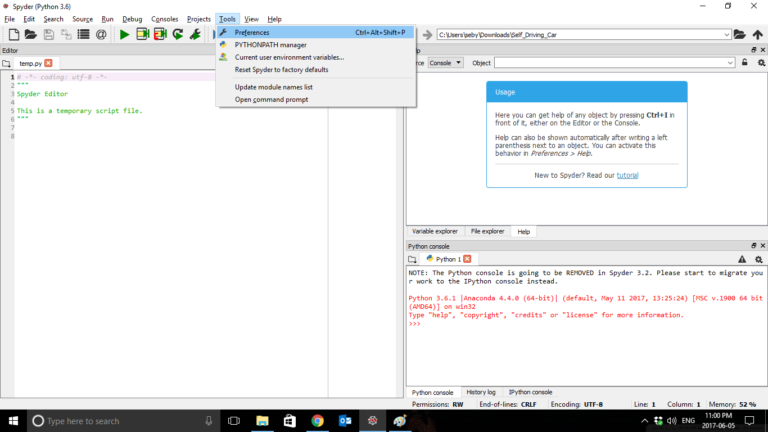Close the temp.py editor tab
Image resolution: width=768 pixels, height=432 pixels.
48,63
